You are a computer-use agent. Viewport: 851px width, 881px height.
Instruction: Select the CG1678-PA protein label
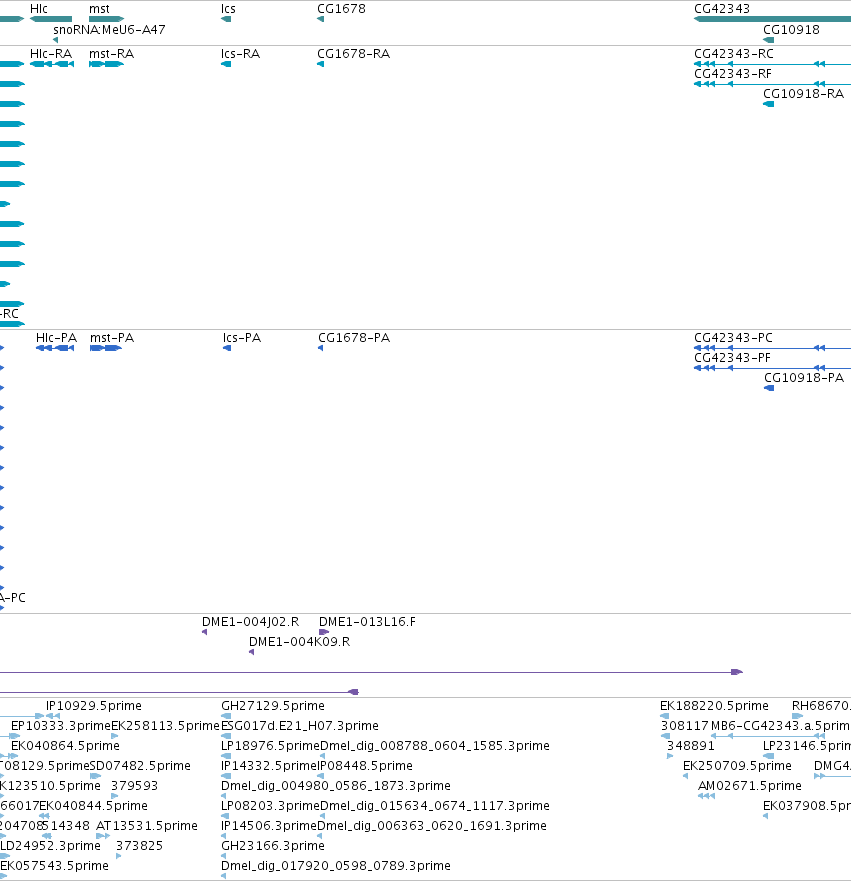[354, 338]
